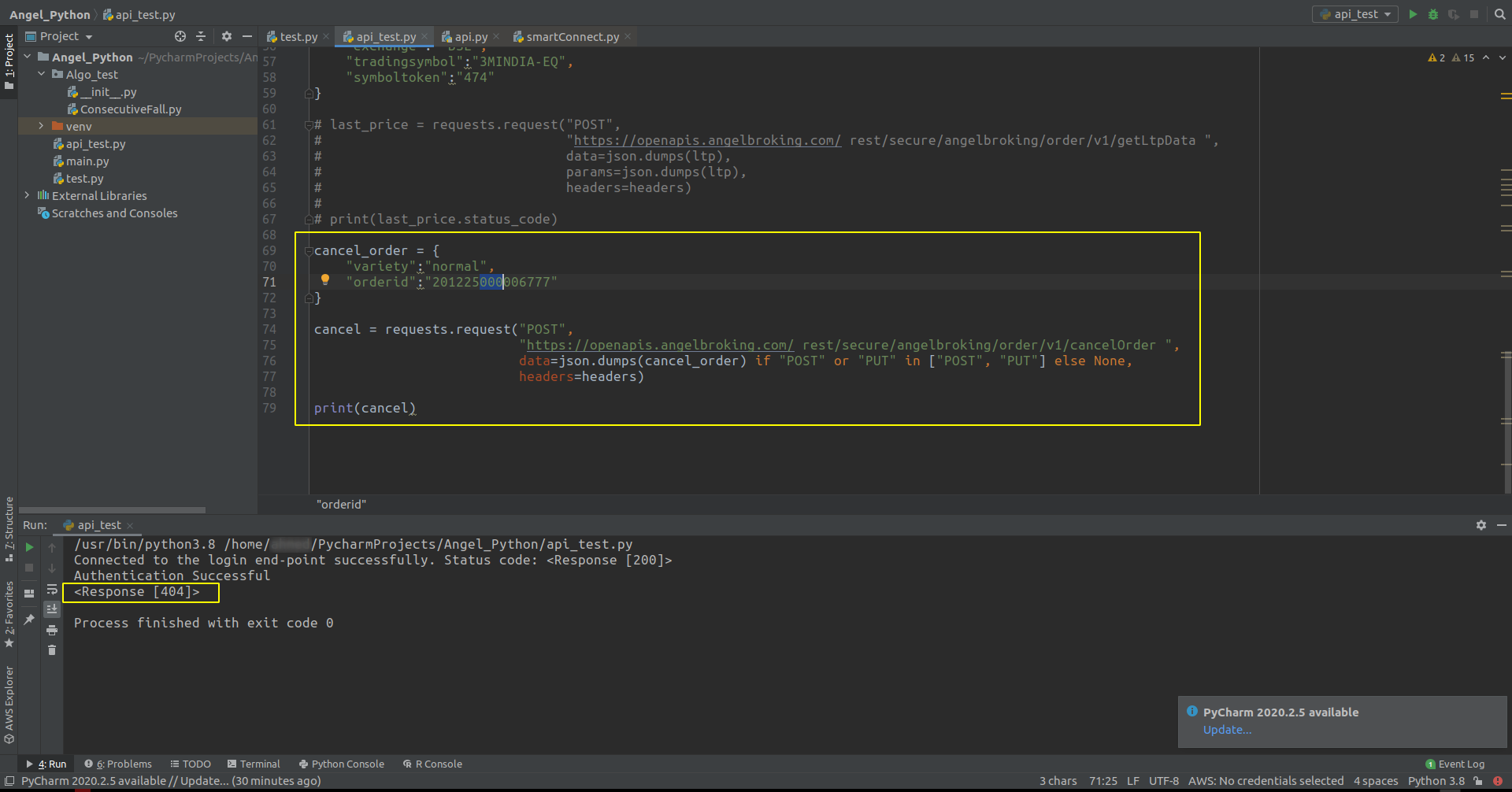This screenshot has height=792, width=1512.
Task: Change UTF-8 file encoding
Action: point(1163,781)
